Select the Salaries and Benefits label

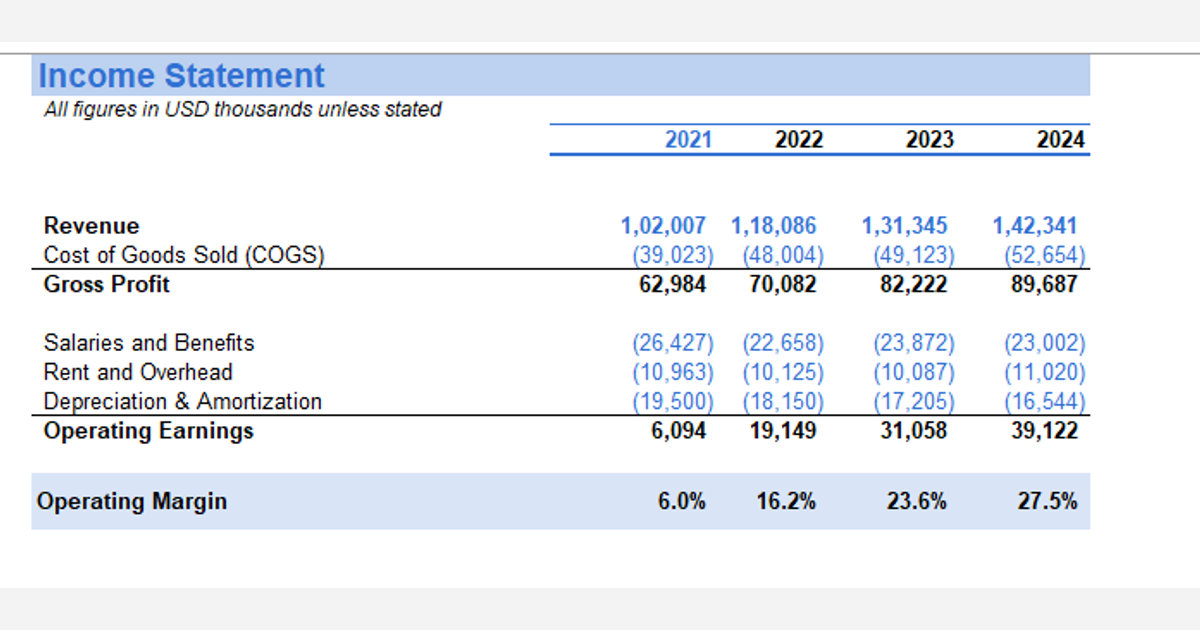[149, 343]
